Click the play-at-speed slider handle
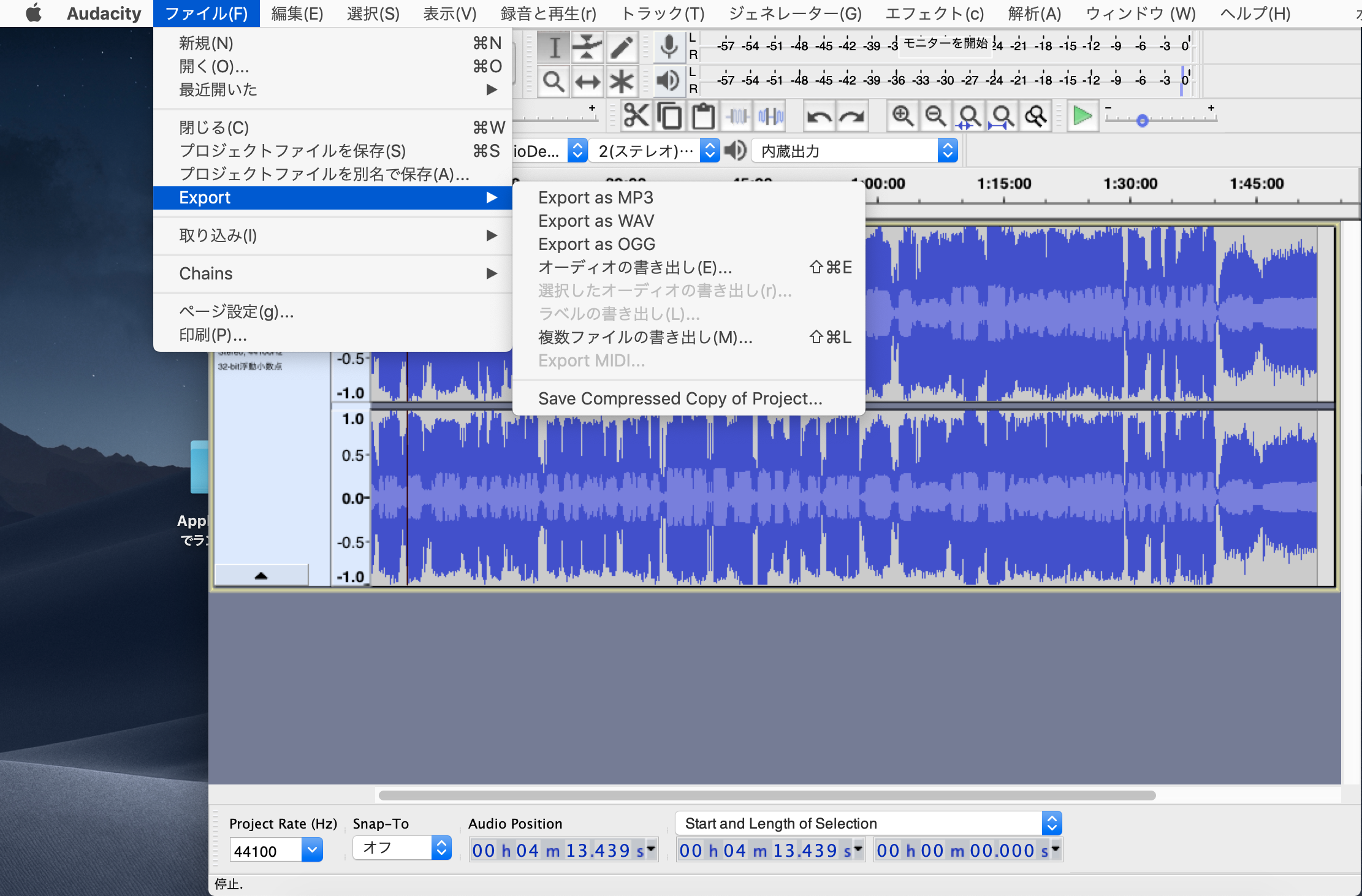 pyautogui.click(x=1142, y=121)
